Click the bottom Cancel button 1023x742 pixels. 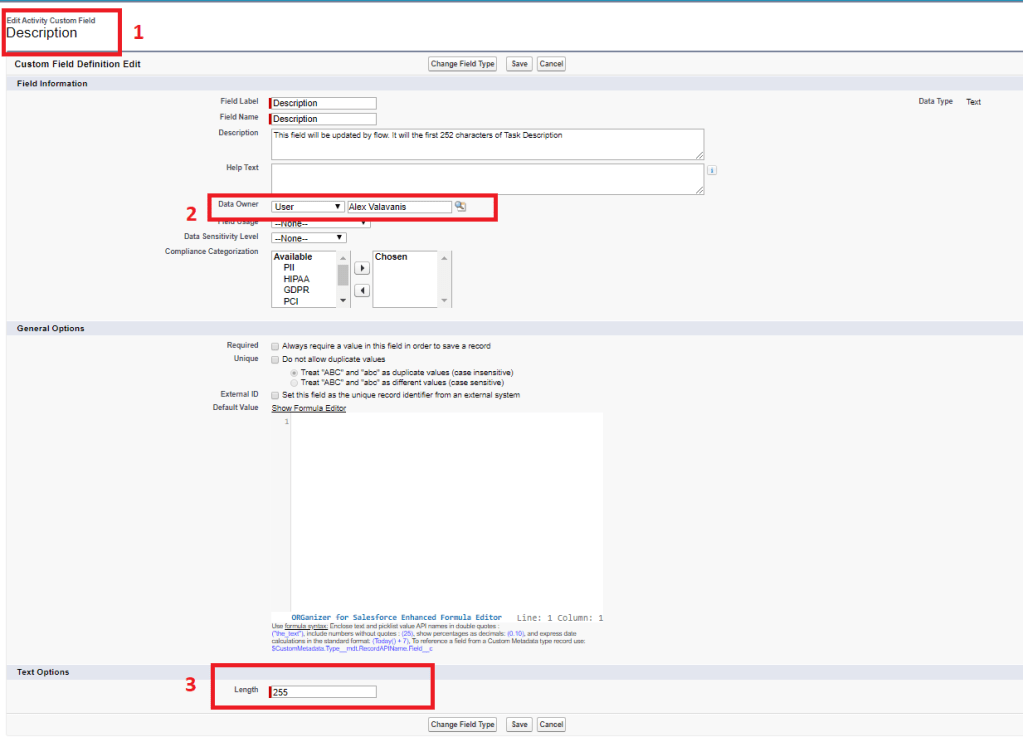551,725
